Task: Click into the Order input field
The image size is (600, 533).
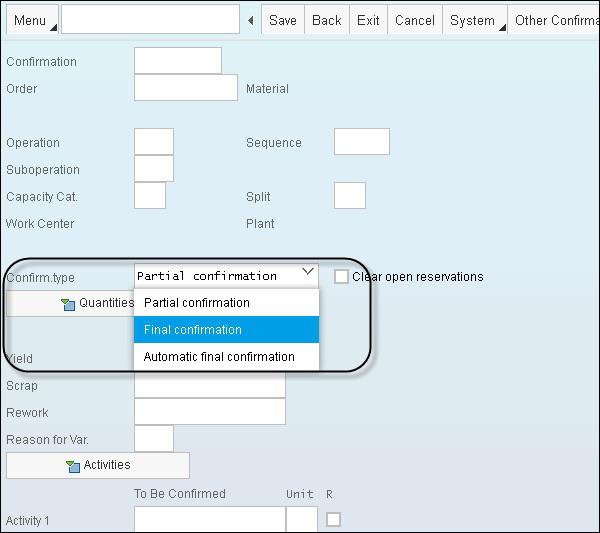Action: click(x=186, y=88)
